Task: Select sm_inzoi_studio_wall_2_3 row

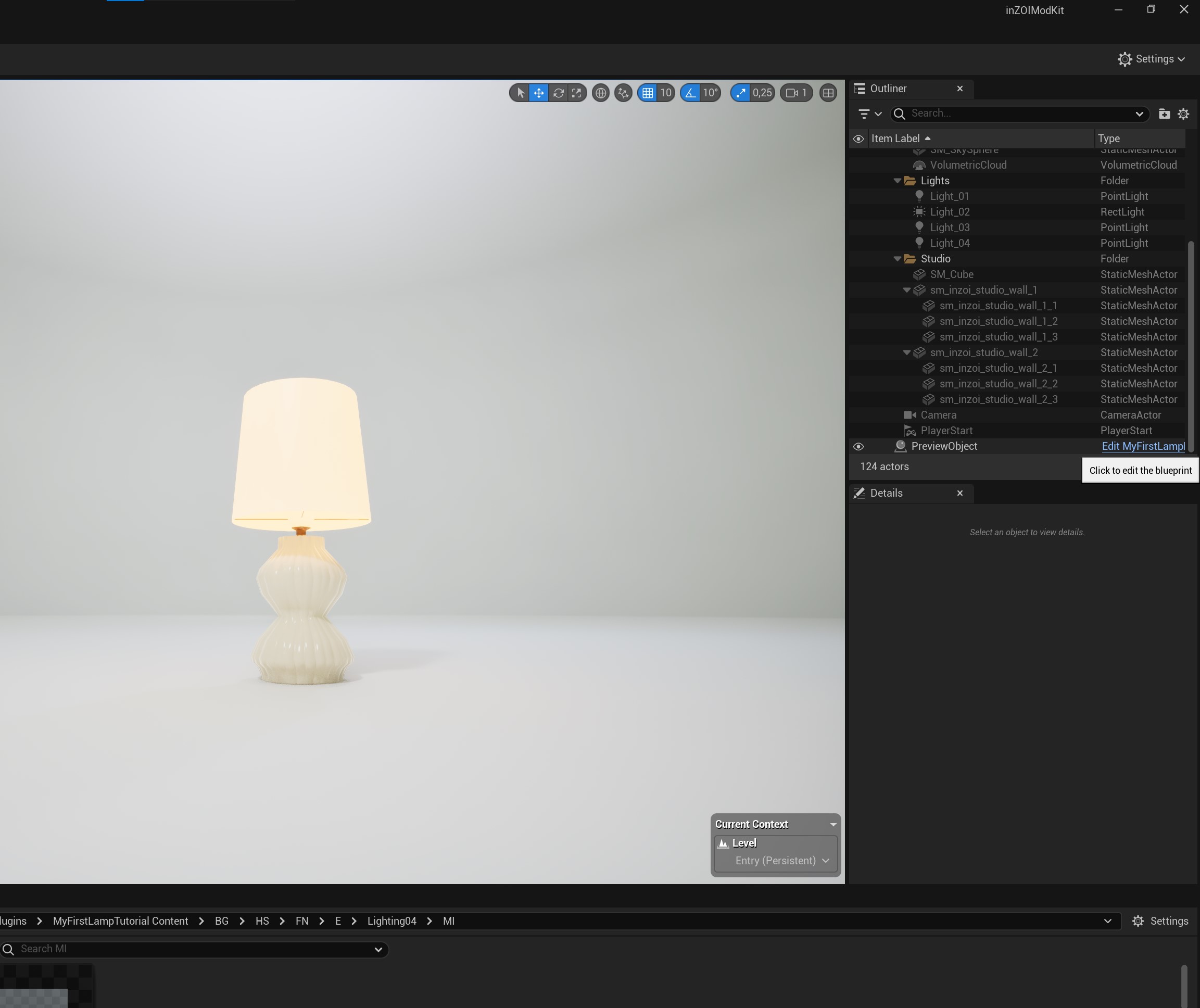Action: click(x=1017, y=399)
